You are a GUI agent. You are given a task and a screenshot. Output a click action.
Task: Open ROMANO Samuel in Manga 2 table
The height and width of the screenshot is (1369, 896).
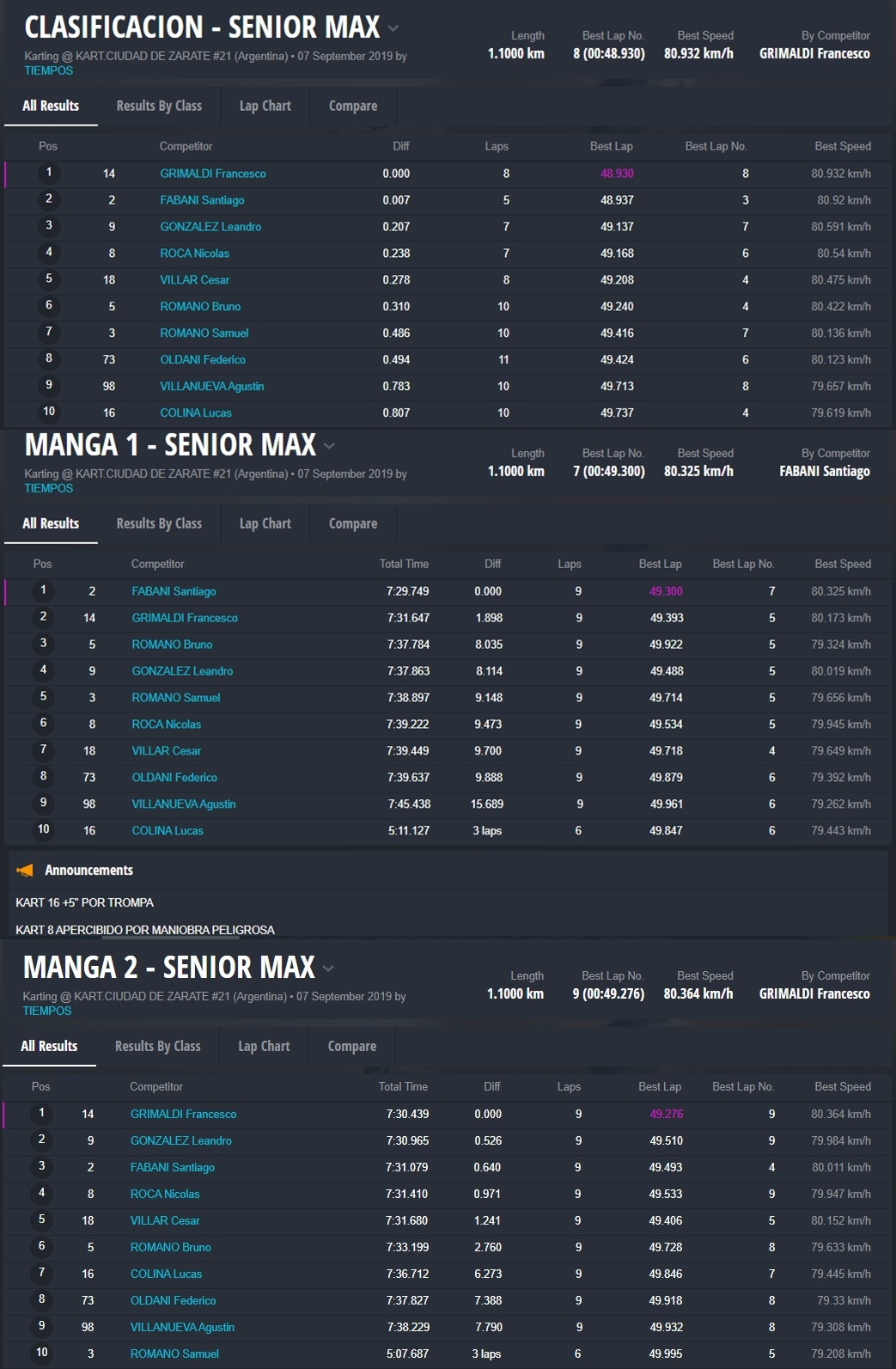tap(174, 1354)
